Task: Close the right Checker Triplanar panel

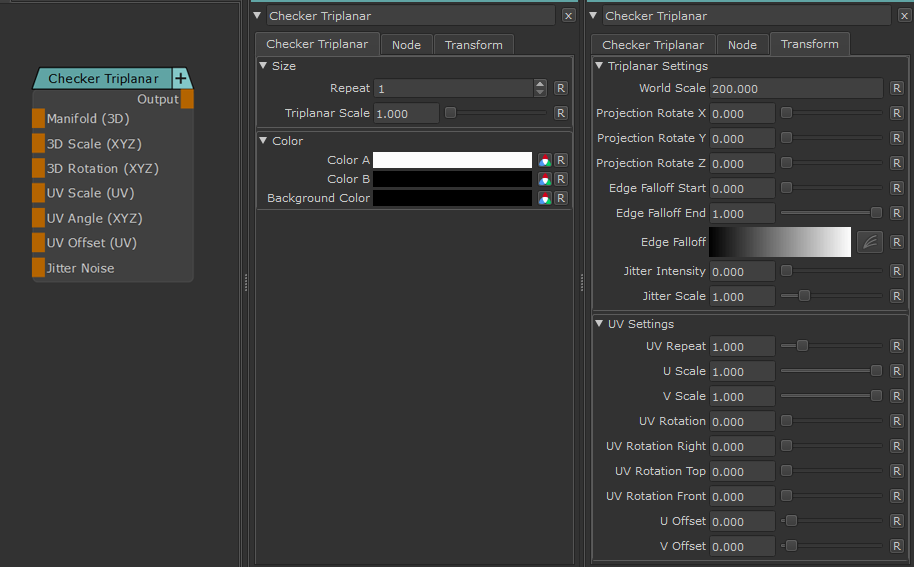Action: [x=905, y=16]
